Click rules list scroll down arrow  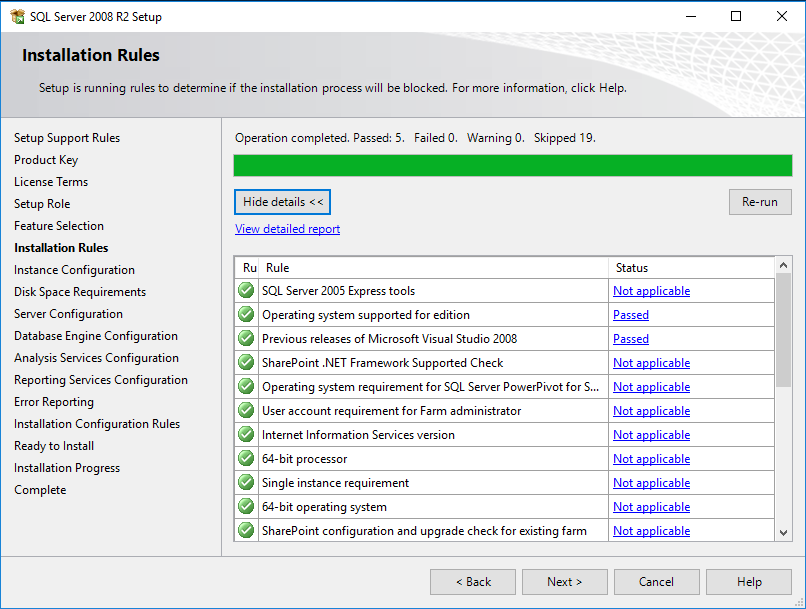tap(783, 533)
